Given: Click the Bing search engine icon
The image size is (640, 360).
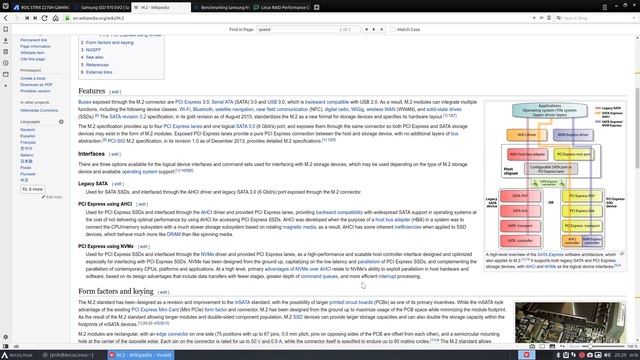Looking at the screenshot, I should [559, 18].
